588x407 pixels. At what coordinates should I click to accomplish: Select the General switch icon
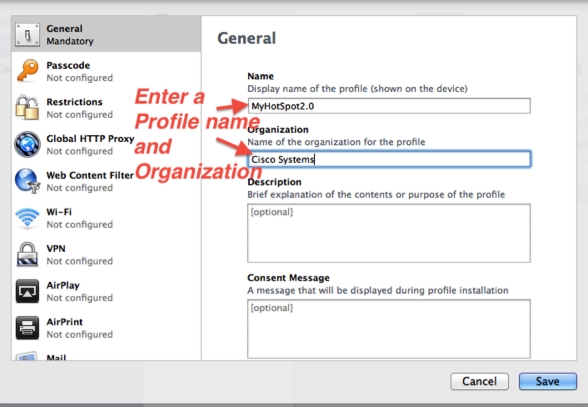click(27, 35)
